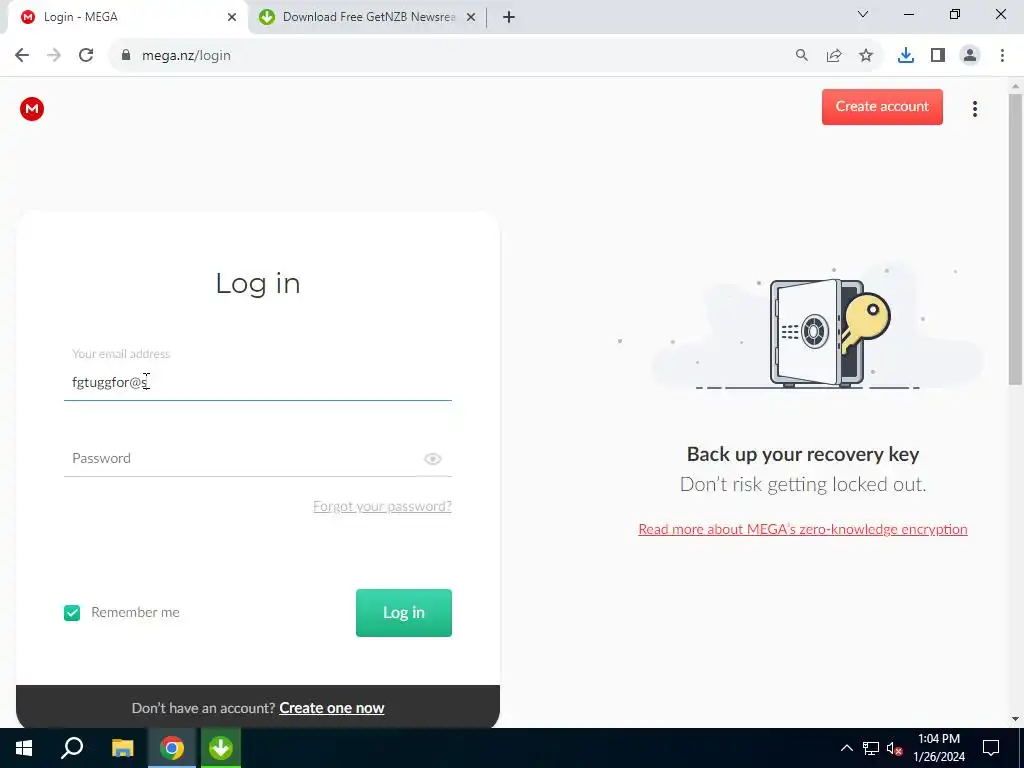The width and height of the screenshot is (1024, 768).
Task: Click the muted volume tray icon
Action: (895, 748)
